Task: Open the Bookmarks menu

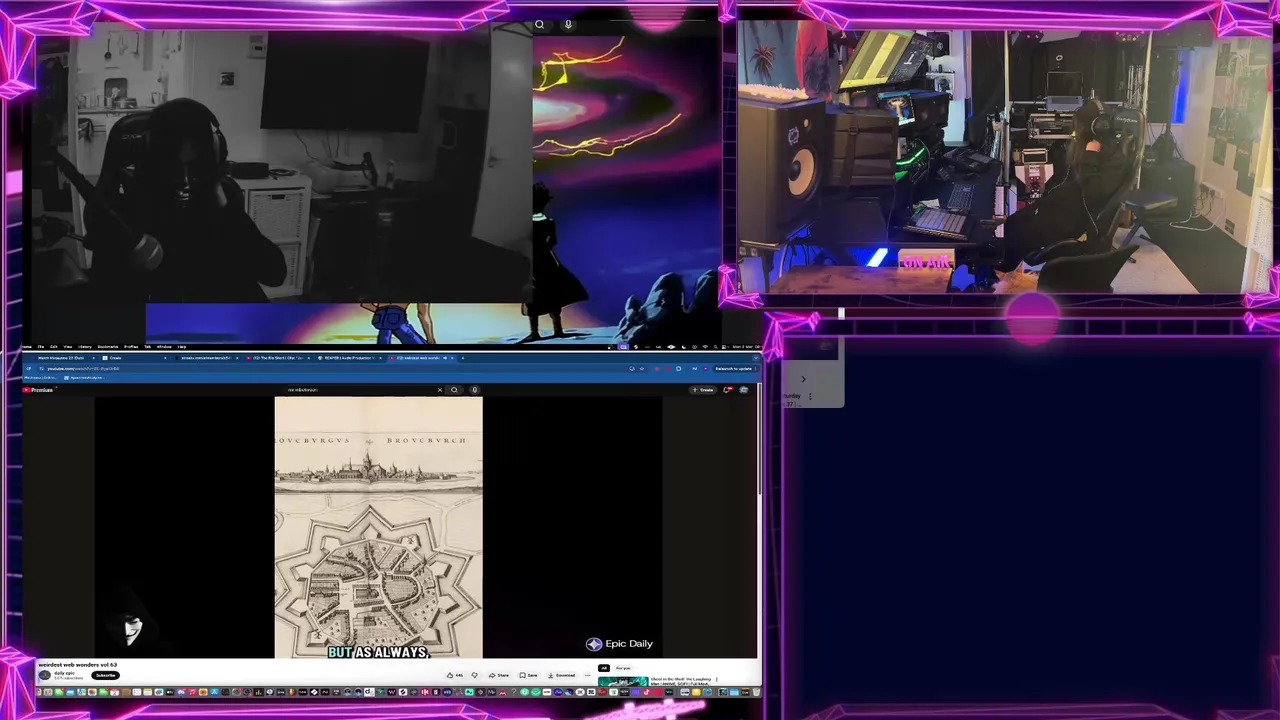Action: [108, 347]
